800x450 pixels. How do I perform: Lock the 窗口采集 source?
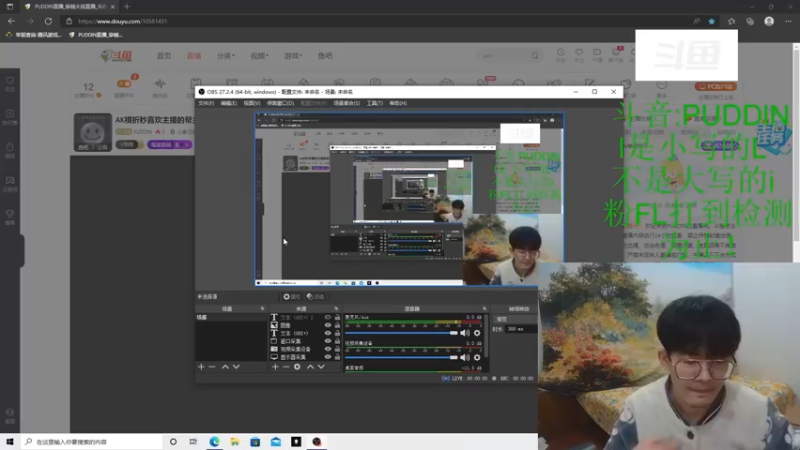[337, 341]
